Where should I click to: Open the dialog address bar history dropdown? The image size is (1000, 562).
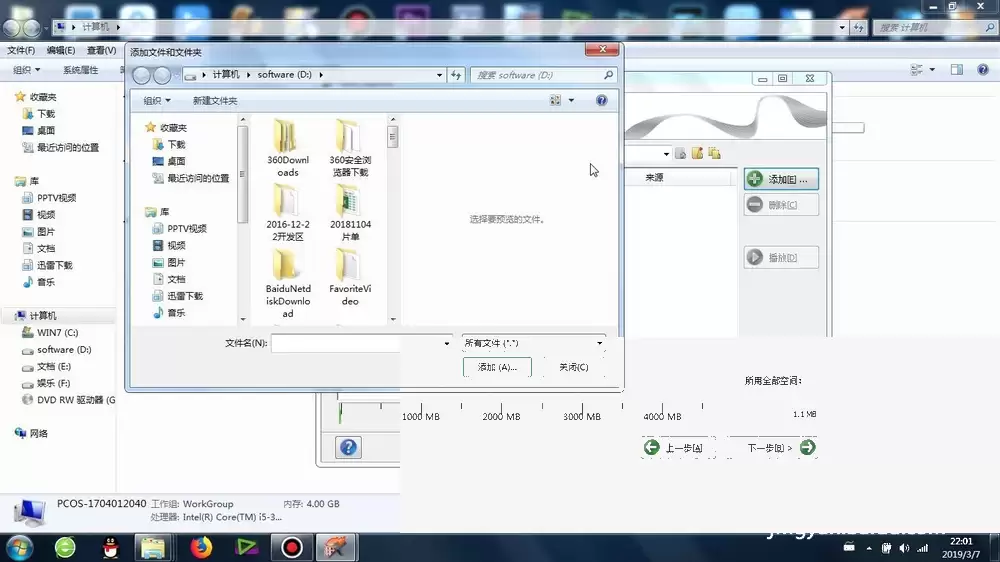[x=439, y=75]
